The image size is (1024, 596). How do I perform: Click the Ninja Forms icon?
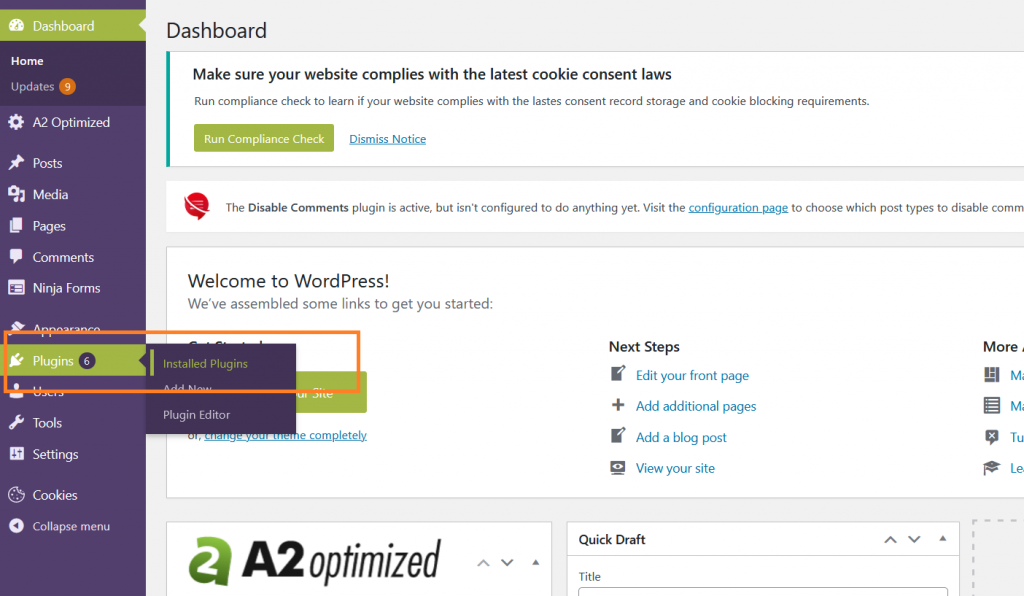[x=16, y=288]
